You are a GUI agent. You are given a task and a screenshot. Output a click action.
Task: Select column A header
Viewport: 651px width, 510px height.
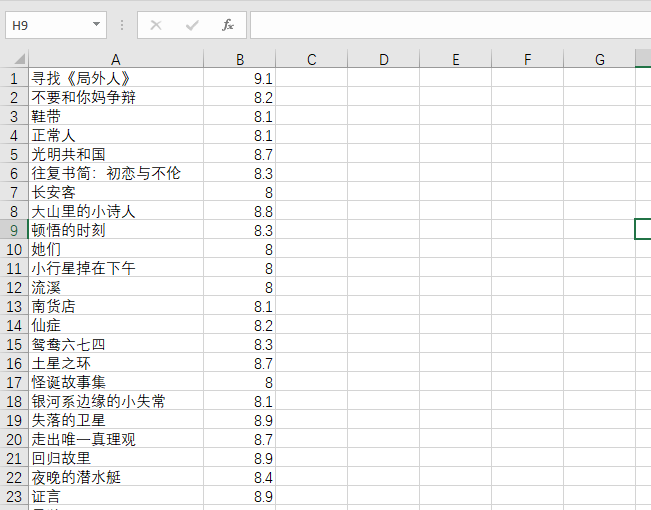click(116, 59)
